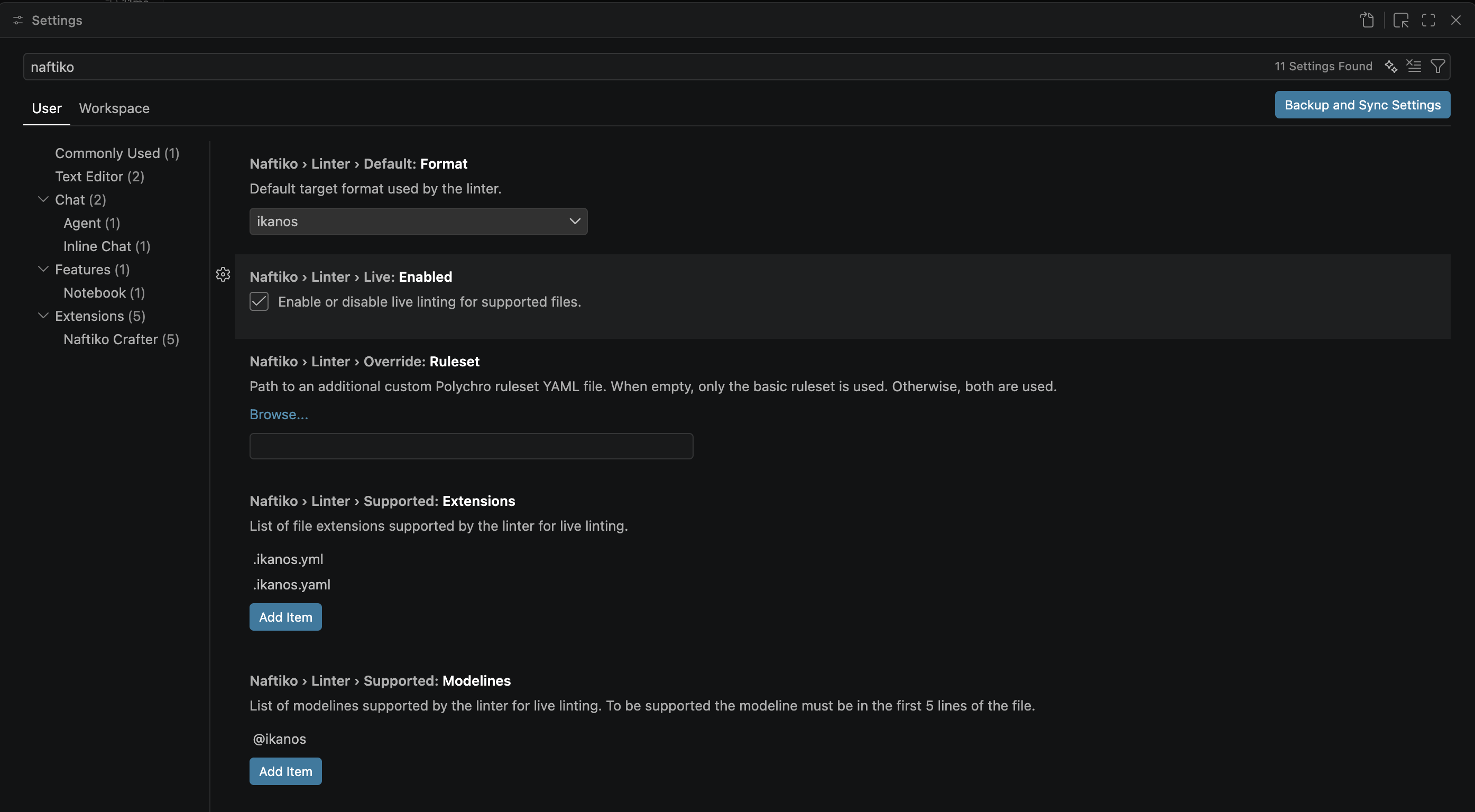Viewport: 1475px width, 812px height.
Task: Collapse the Extensions tree section
Action: tap(43, 316)
